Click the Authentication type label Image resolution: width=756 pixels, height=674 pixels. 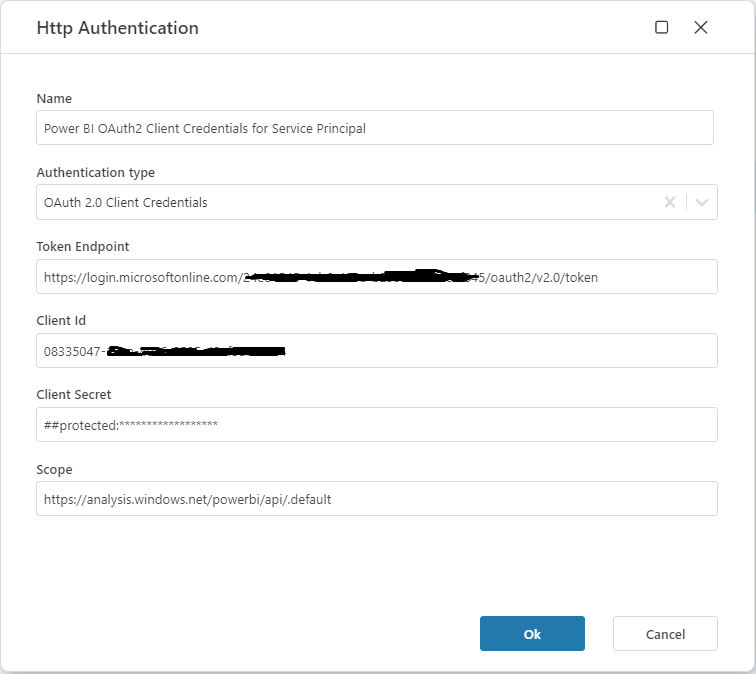(x=95, y=172)
